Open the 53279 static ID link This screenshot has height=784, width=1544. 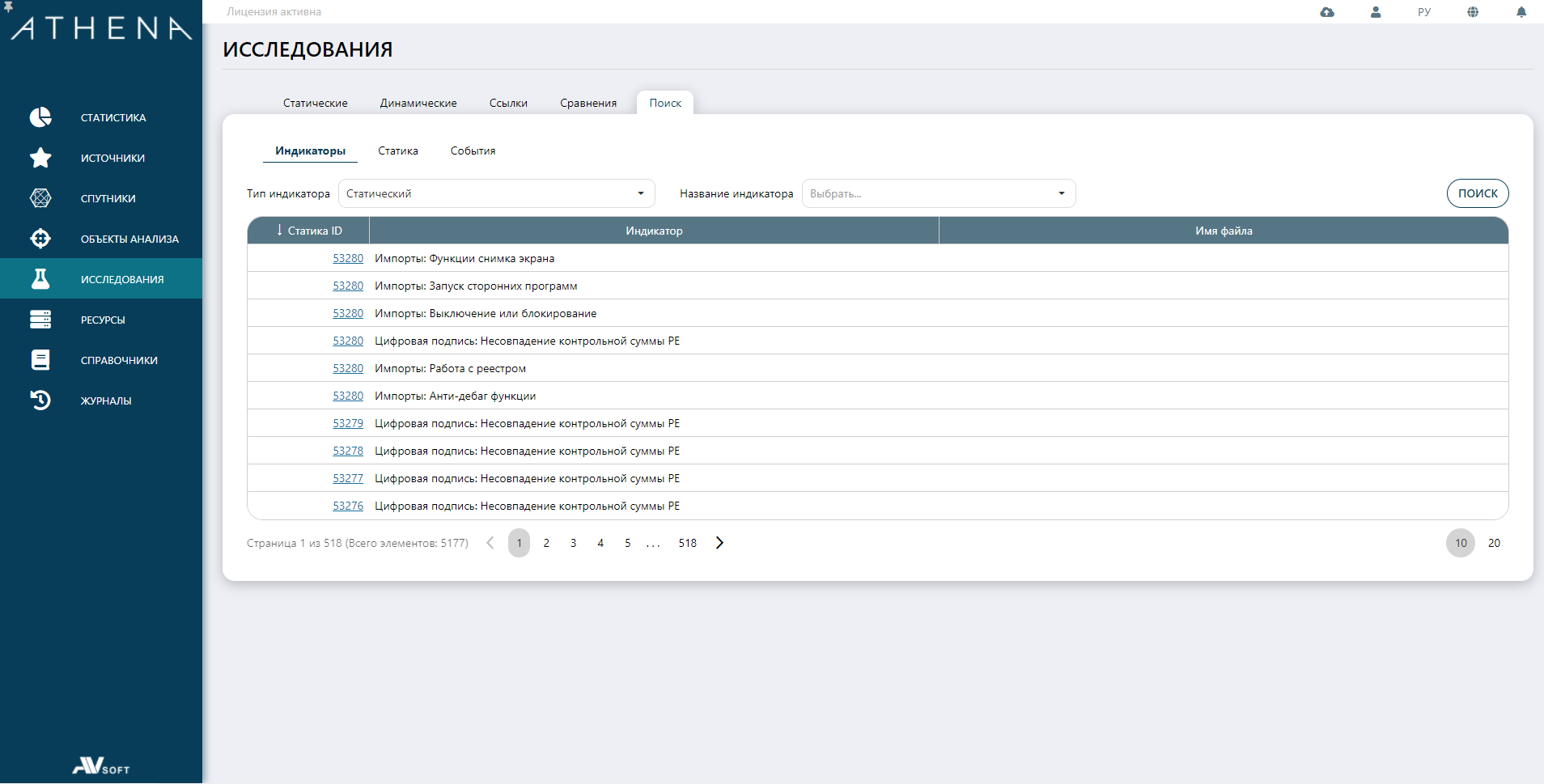coord(348,423)
